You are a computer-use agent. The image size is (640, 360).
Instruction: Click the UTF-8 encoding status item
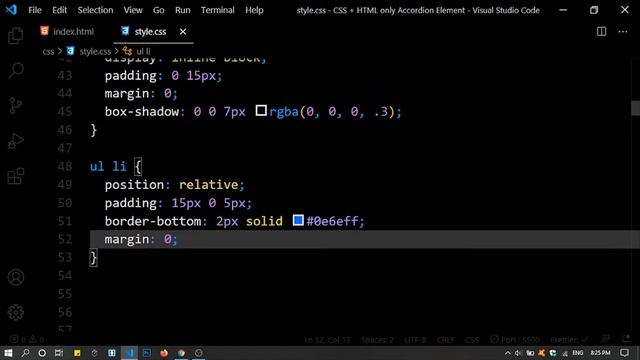pos(415,340)
